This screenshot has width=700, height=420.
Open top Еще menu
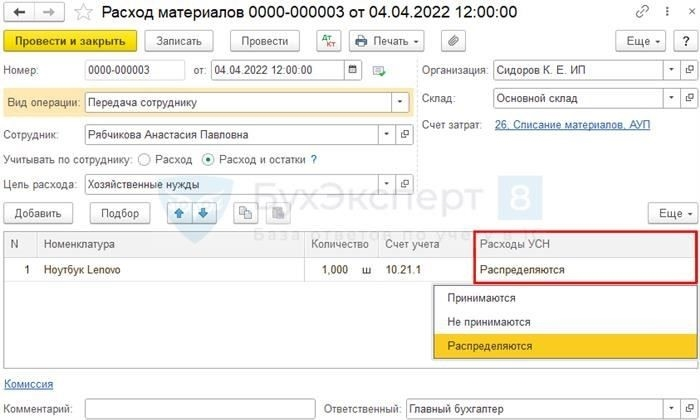pos(640,41)
